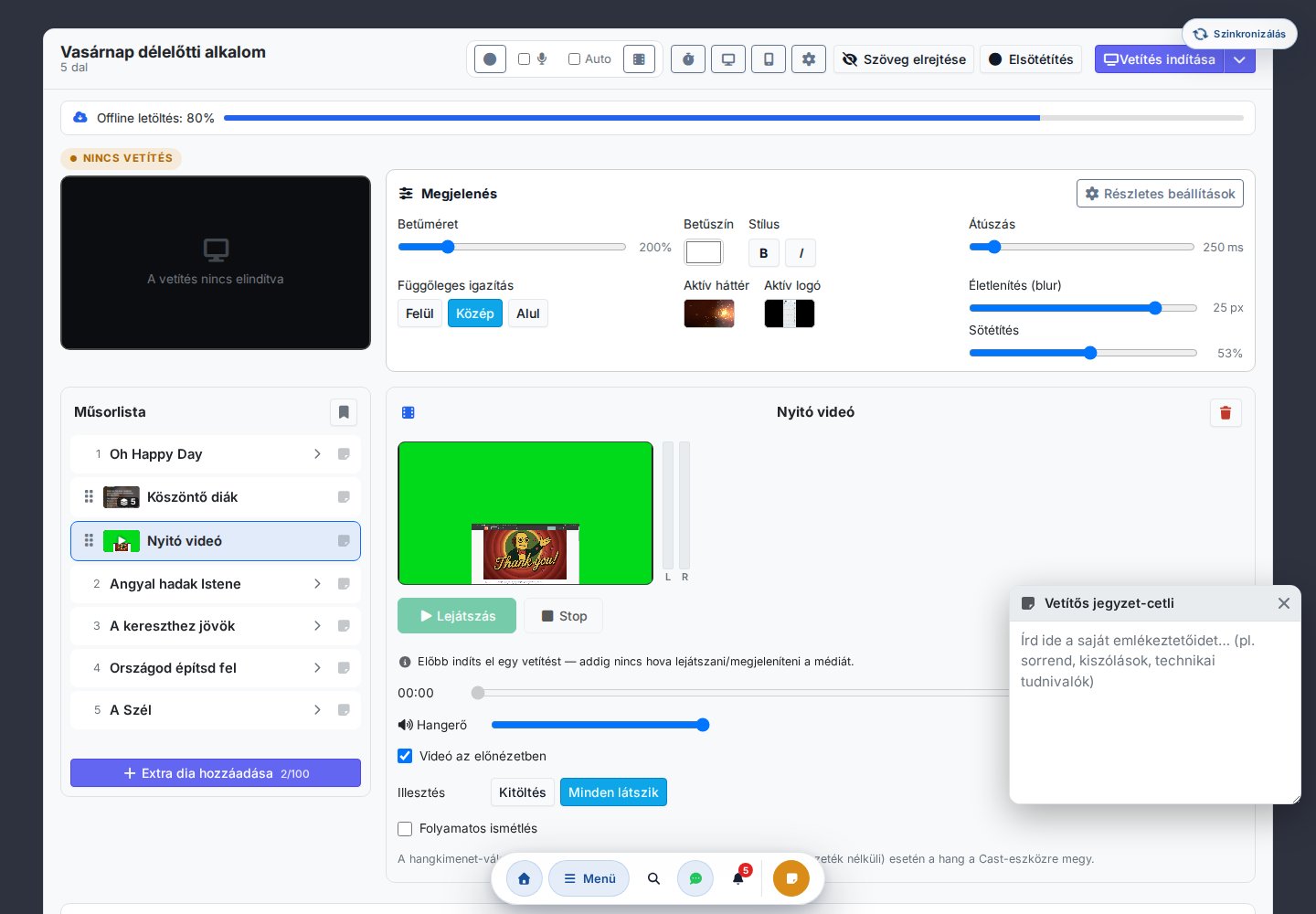This screenshot has height=914, width=1316.
Task: Set vertical alignment to Közép
Action: coord(475,314)
